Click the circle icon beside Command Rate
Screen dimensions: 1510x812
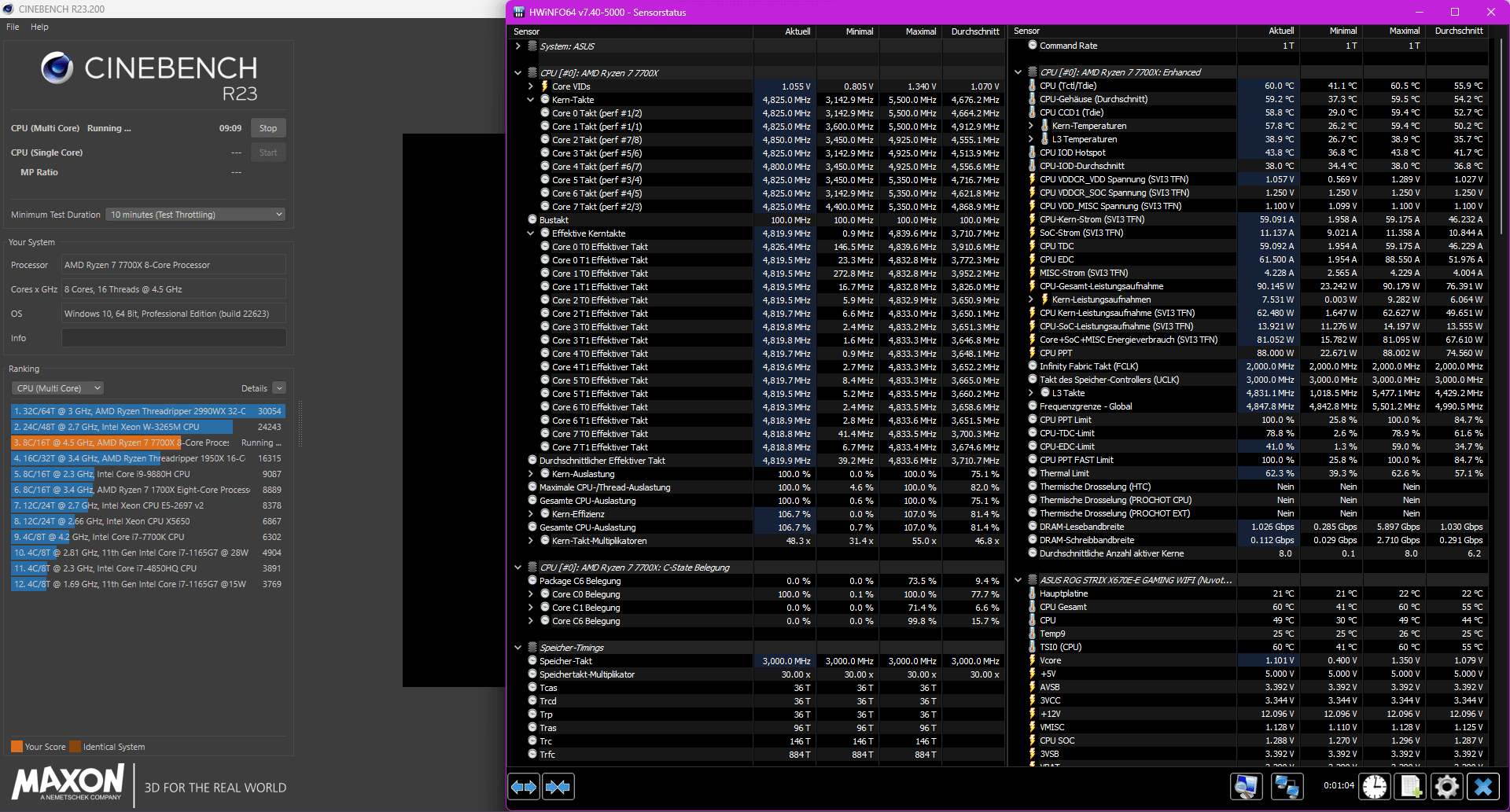tap(1033, 46)
